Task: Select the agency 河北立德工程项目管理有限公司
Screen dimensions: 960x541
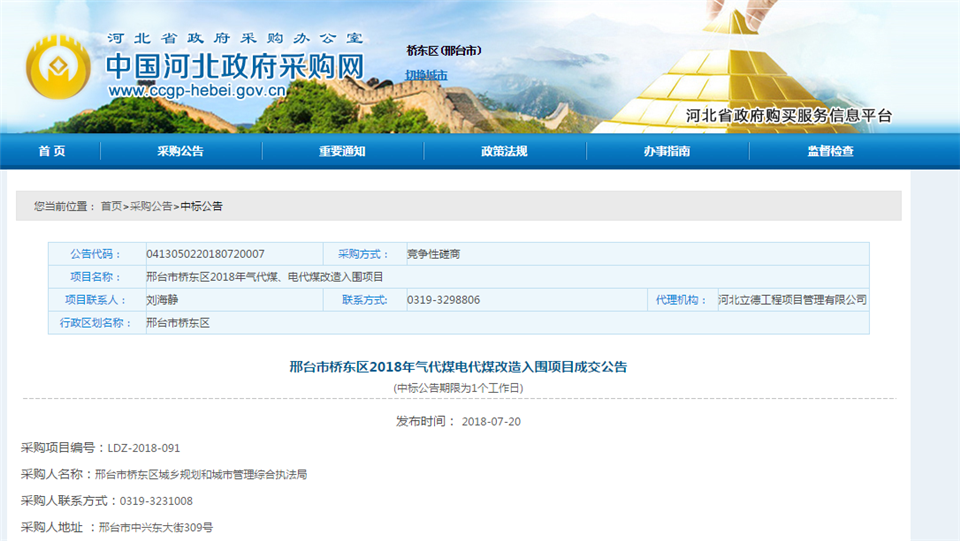Action: [x=793, y=300]
